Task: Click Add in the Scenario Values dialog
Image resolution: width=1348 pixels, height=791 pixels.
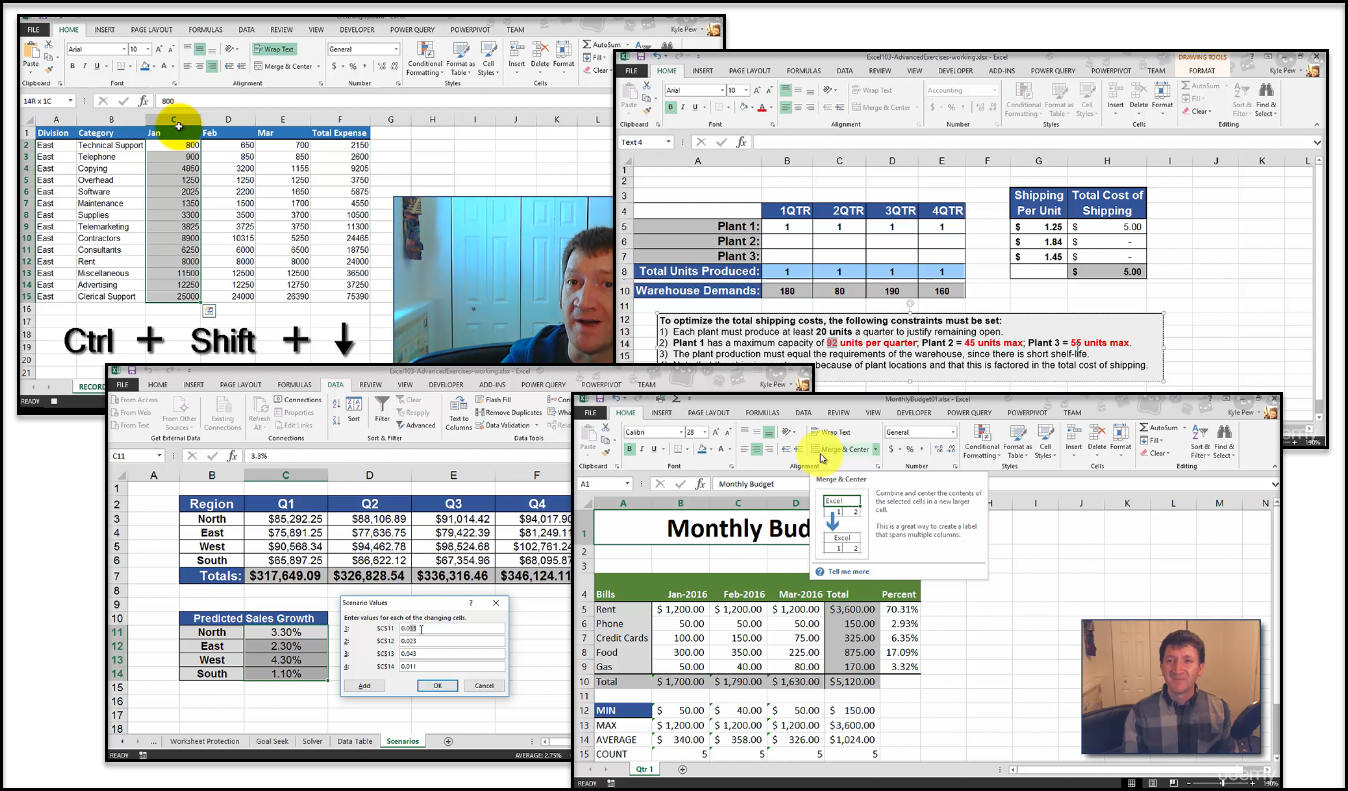Action: pos(364,685)
